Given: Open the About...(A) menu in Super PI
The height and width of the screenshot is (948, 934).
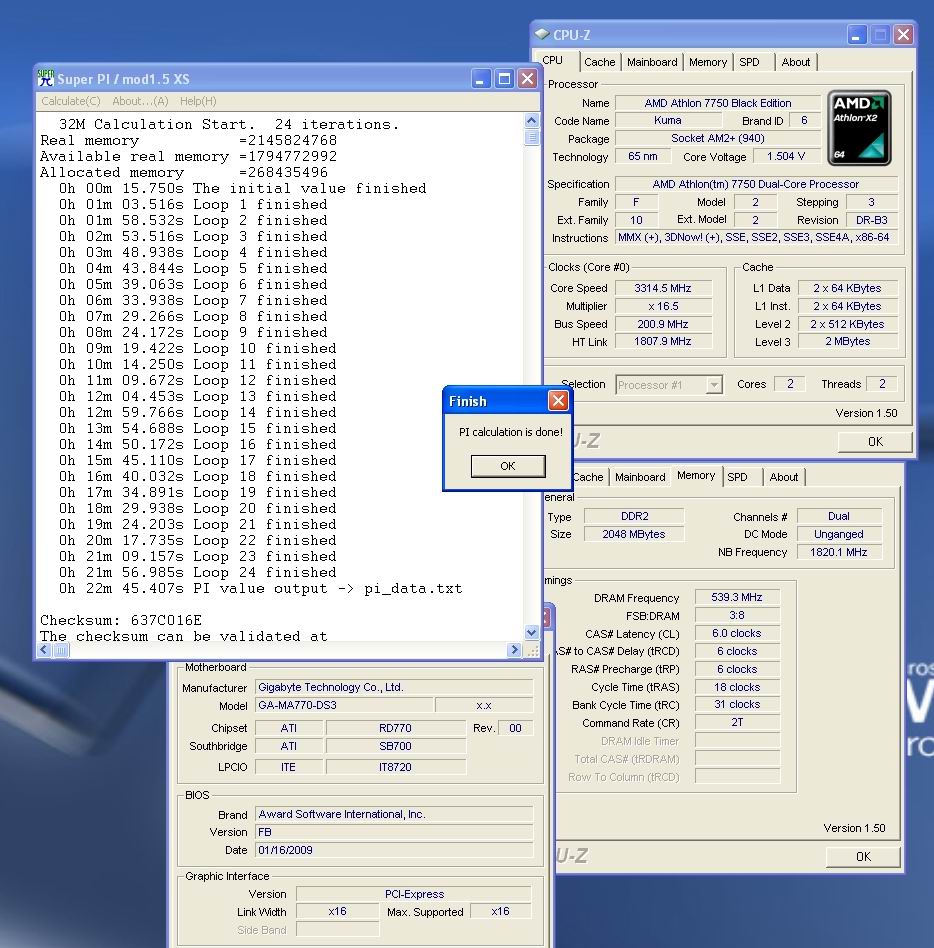Looking at the screenshot, I should pyautogui.click(x=140, y=101).
